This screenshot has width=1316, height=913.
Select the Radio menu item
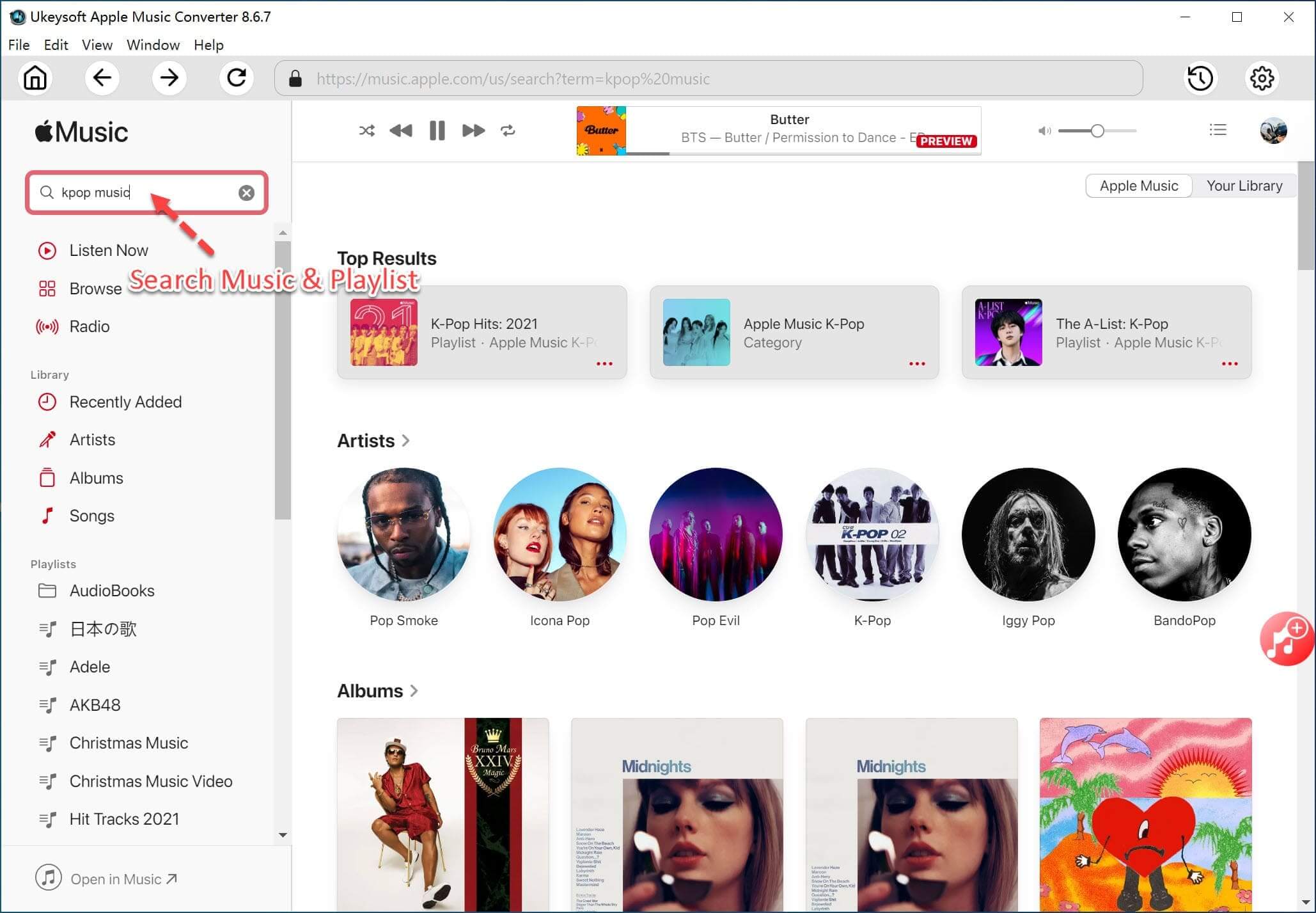pos(90,326)
